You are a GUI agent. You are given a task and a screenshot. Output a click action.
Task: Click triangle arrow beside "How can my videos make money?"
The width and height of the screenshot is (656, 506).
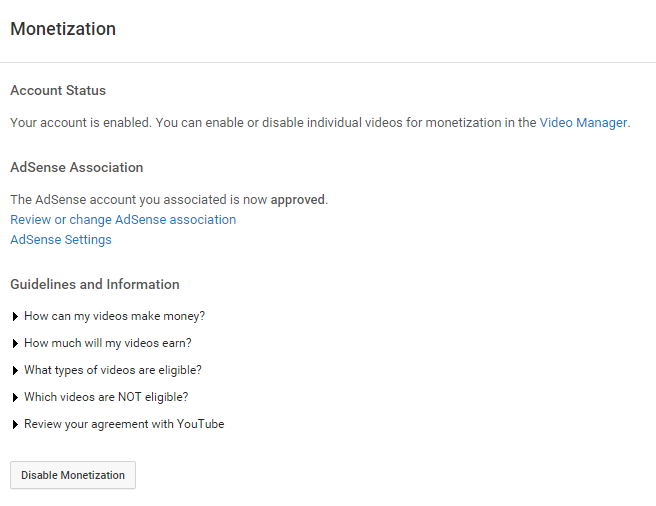click(x=15, y=316)
